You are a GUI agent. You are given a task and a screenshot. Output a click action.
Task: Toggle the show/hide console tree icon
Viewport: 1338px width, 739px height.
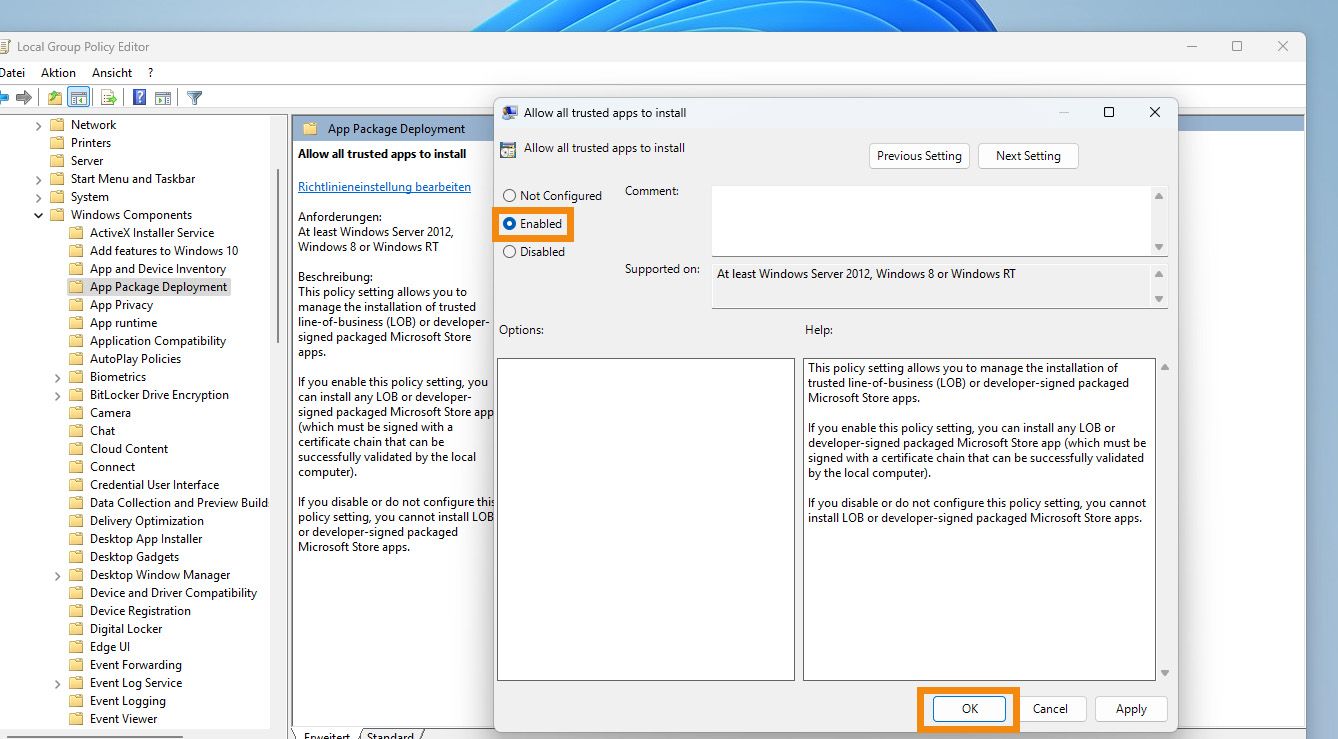click(x=78, y=98)
